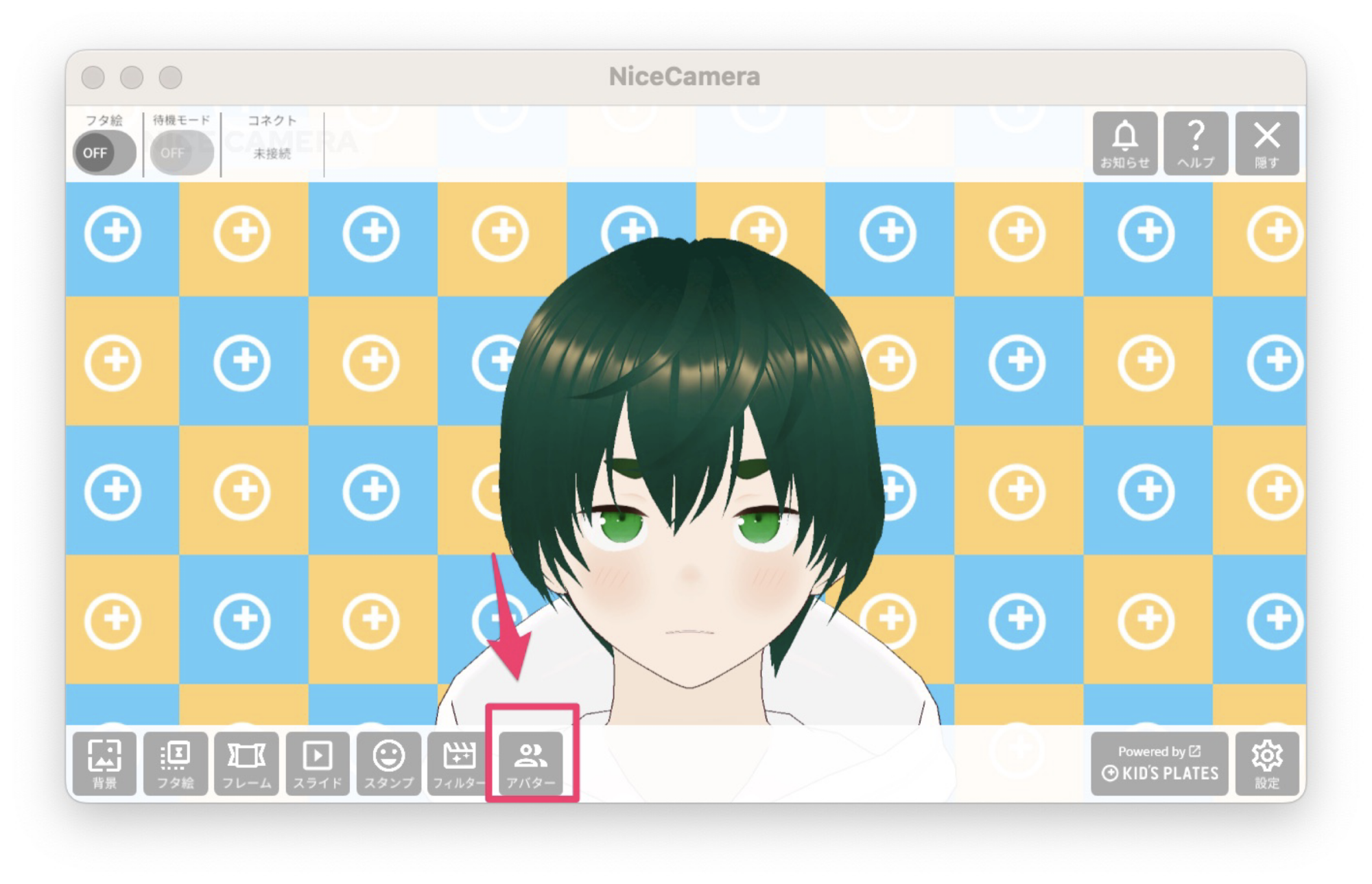The width and height of the screenshot is (1372, 884).
Task: Click the コネクト 未接続 status
Action: click(272, 153)
